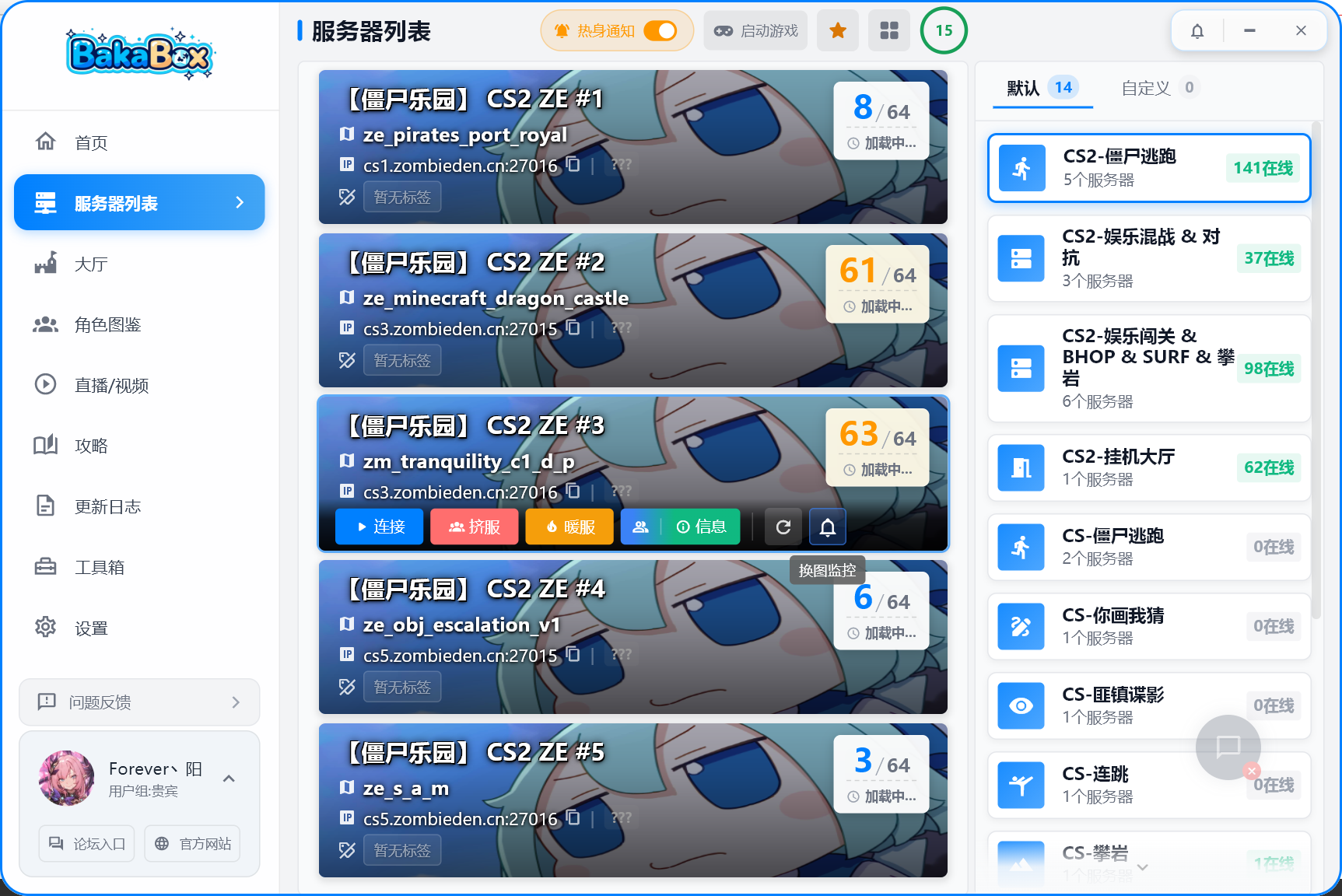The height and width of the screenshot is (896, 1342).
Task: Select the CS2-娱乐混战 & 对抗 group
Action: (x=1149, y=258)
